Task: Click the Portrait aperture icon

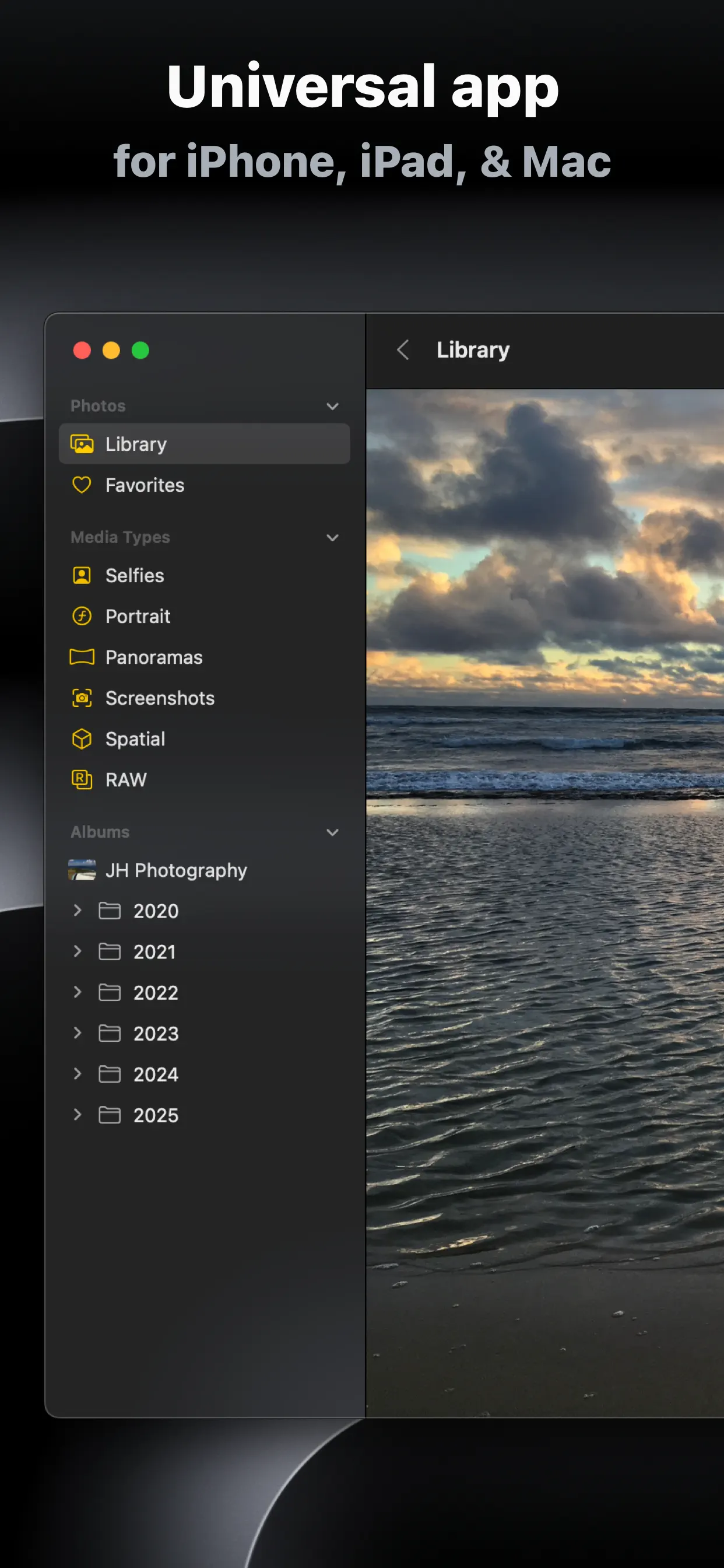Action: (x=82, y=616)
